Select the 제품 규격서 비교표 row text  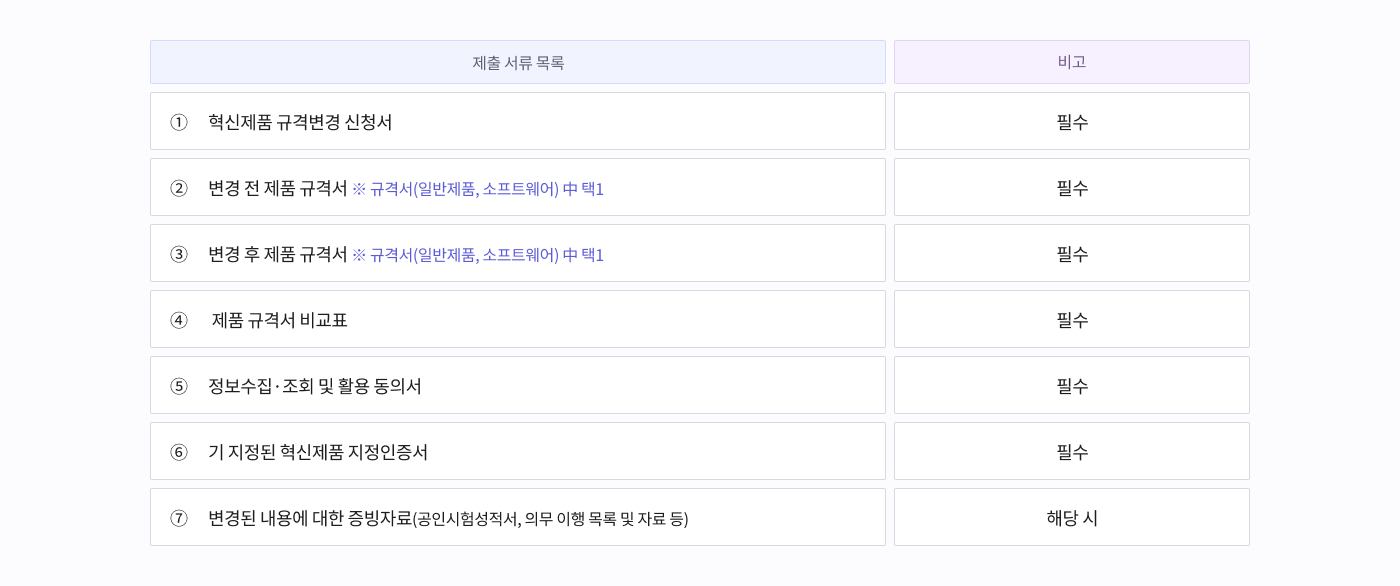tap(279, 320)
